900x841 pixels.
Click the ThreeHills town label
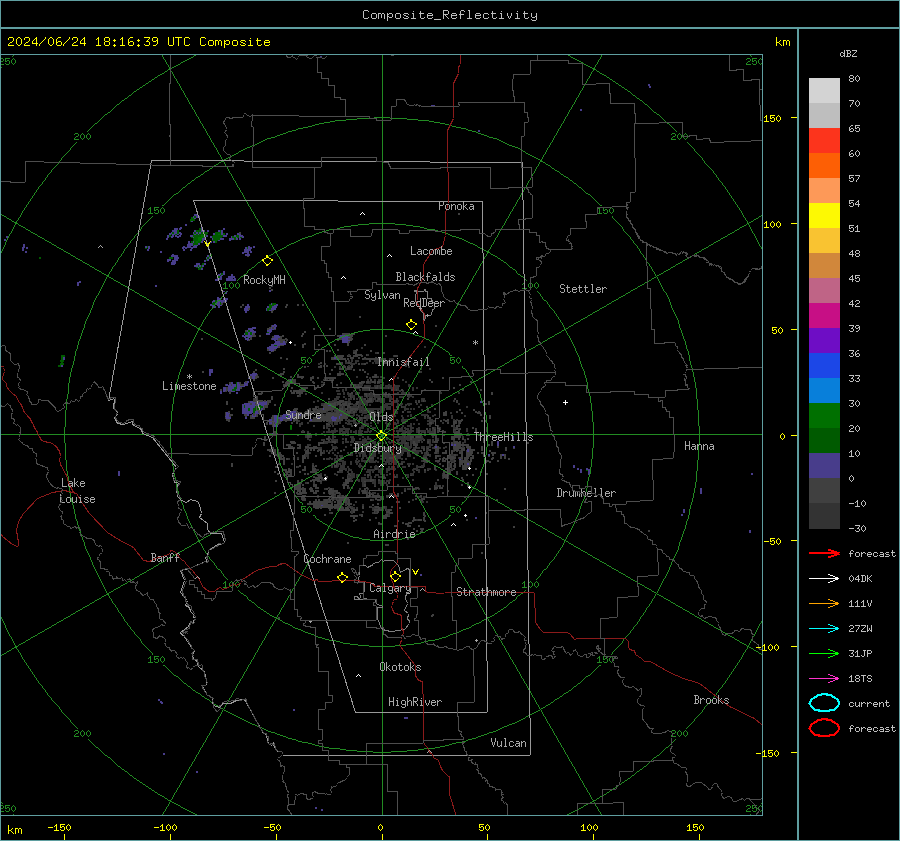pos(503,437)
